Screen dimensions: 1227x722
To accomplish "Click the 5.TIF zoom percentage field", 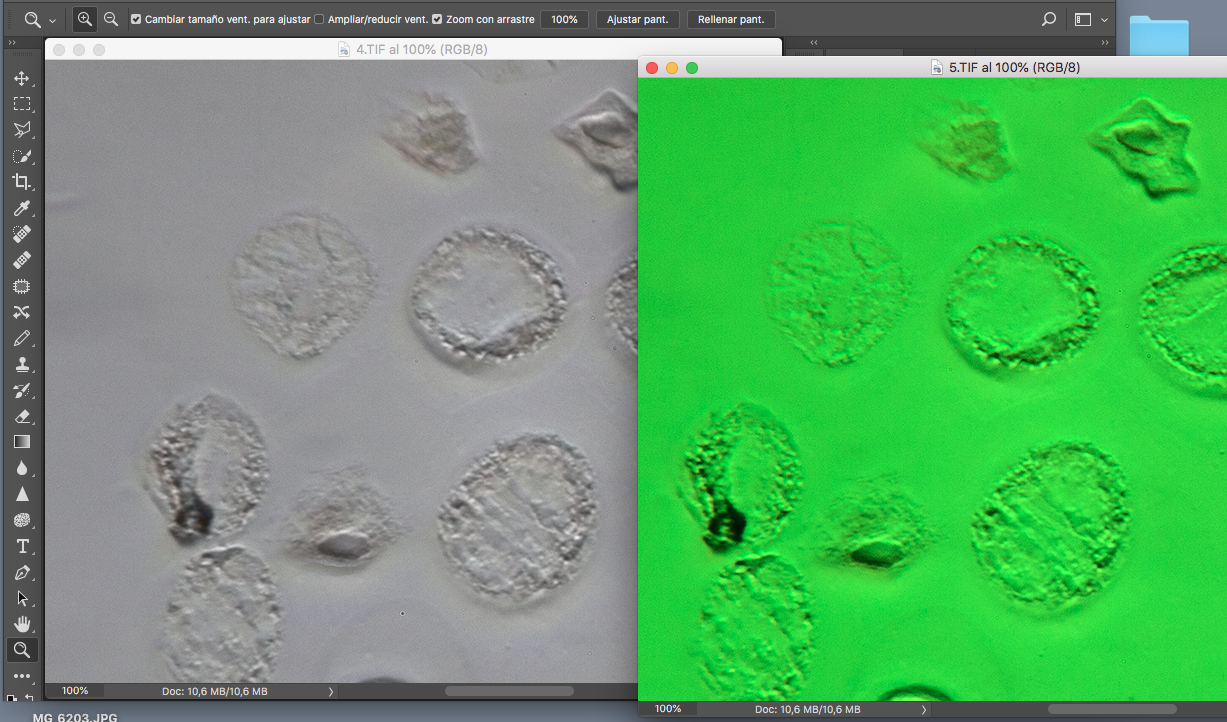I will point(668,709).
